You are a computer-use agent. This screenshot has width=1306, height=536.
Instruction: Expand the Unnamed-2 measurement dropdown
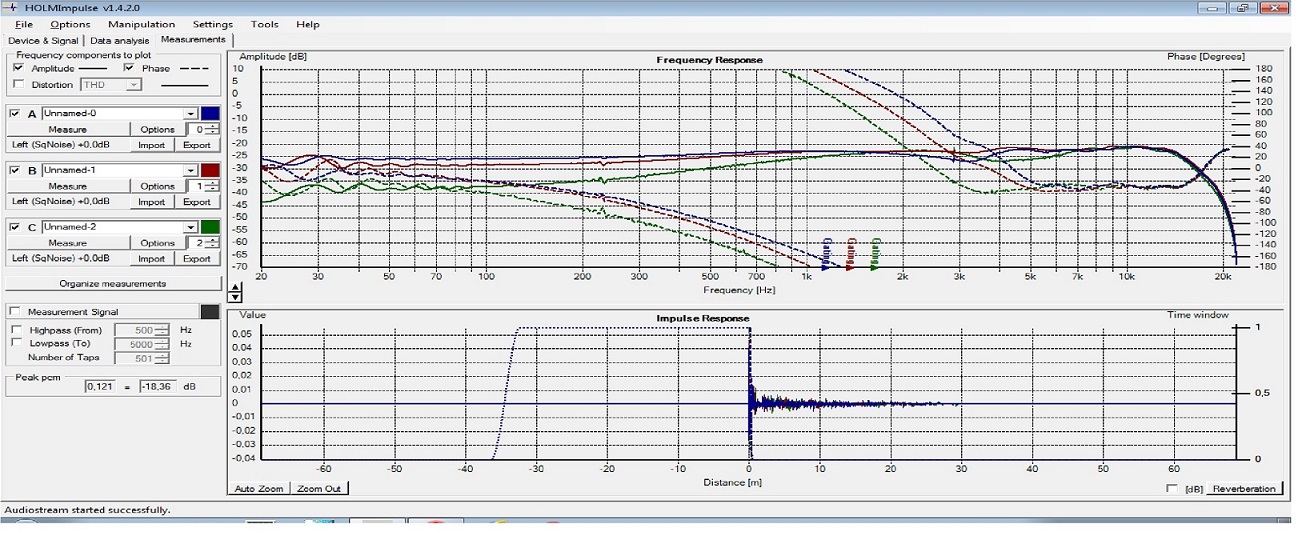point(190,227)
